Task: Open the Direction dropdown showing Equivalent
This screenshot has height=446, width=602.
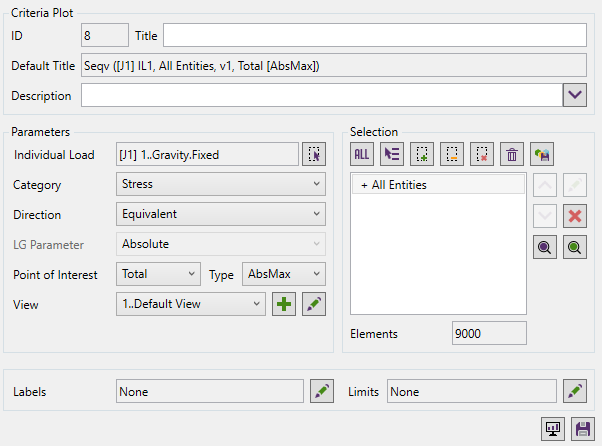Action: pyautogui.click(x=221, y=214)
